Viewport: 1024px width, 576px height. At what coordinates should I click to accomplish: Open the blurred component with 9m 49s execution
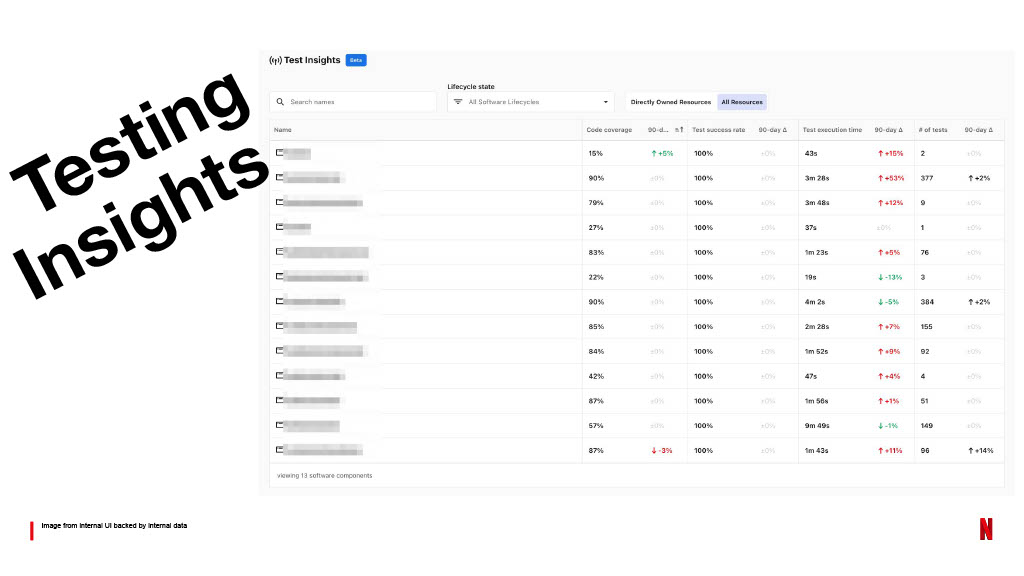[311, 426]
